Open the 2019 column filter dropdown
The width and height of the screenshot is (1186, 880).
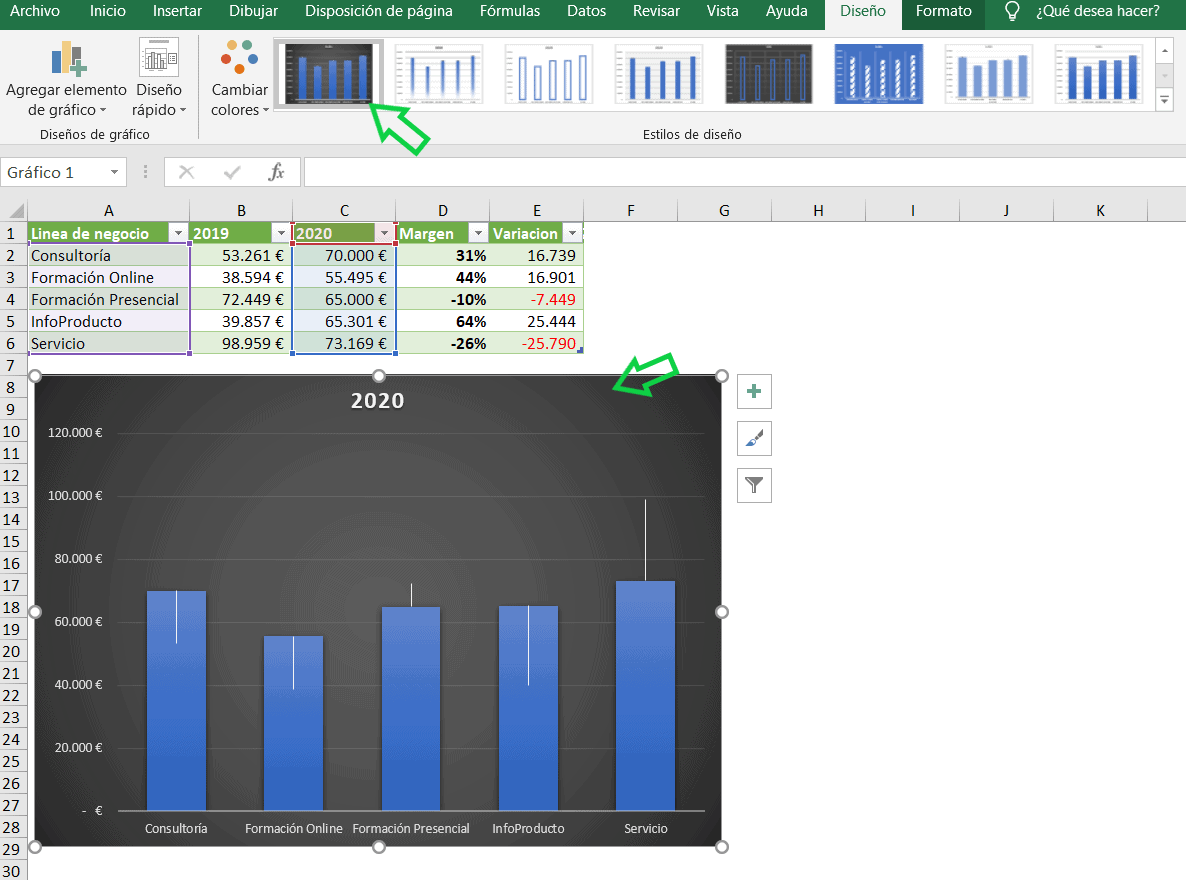click(x=281, y=233)
